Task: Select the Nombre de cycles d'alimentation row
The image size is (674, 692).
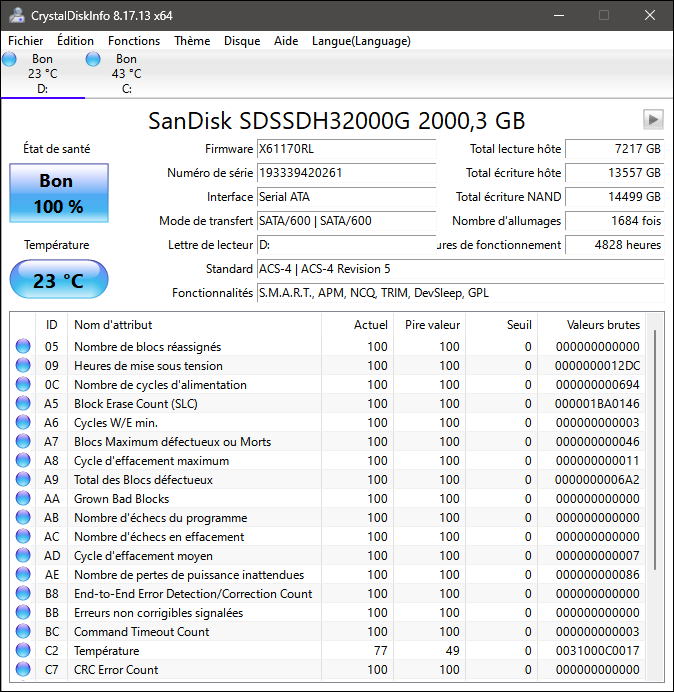Action: [328, 384]
